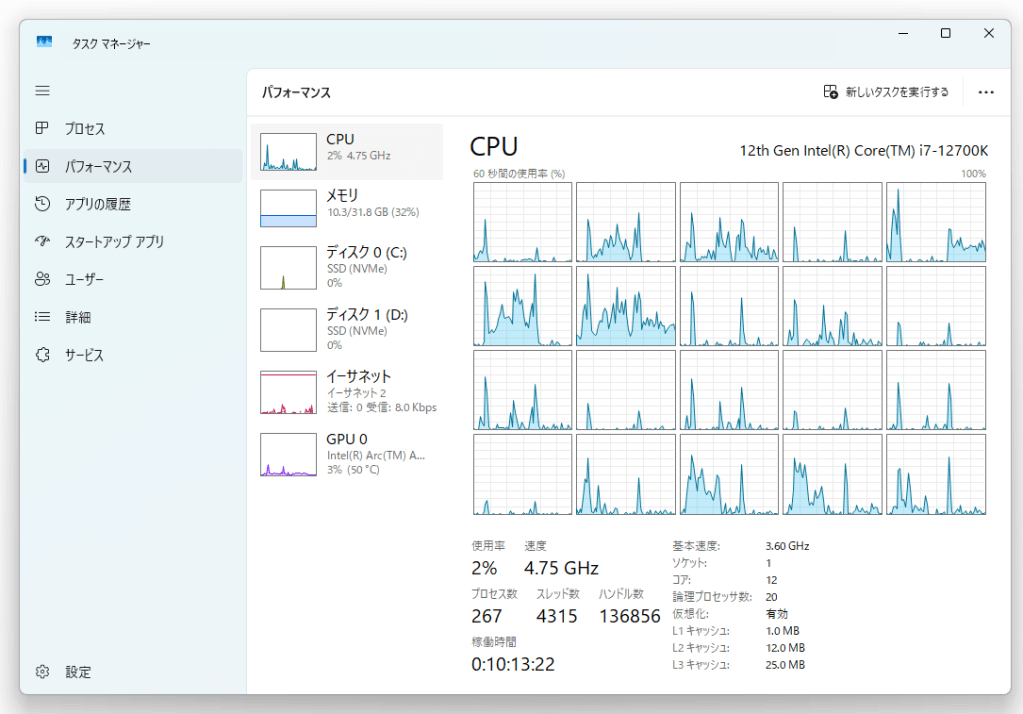Click the uptime value 0:10:13:22
Image resolution: width=1023 pixels, height=714 pixels.
pyautogui.click(x=513, y=664)
